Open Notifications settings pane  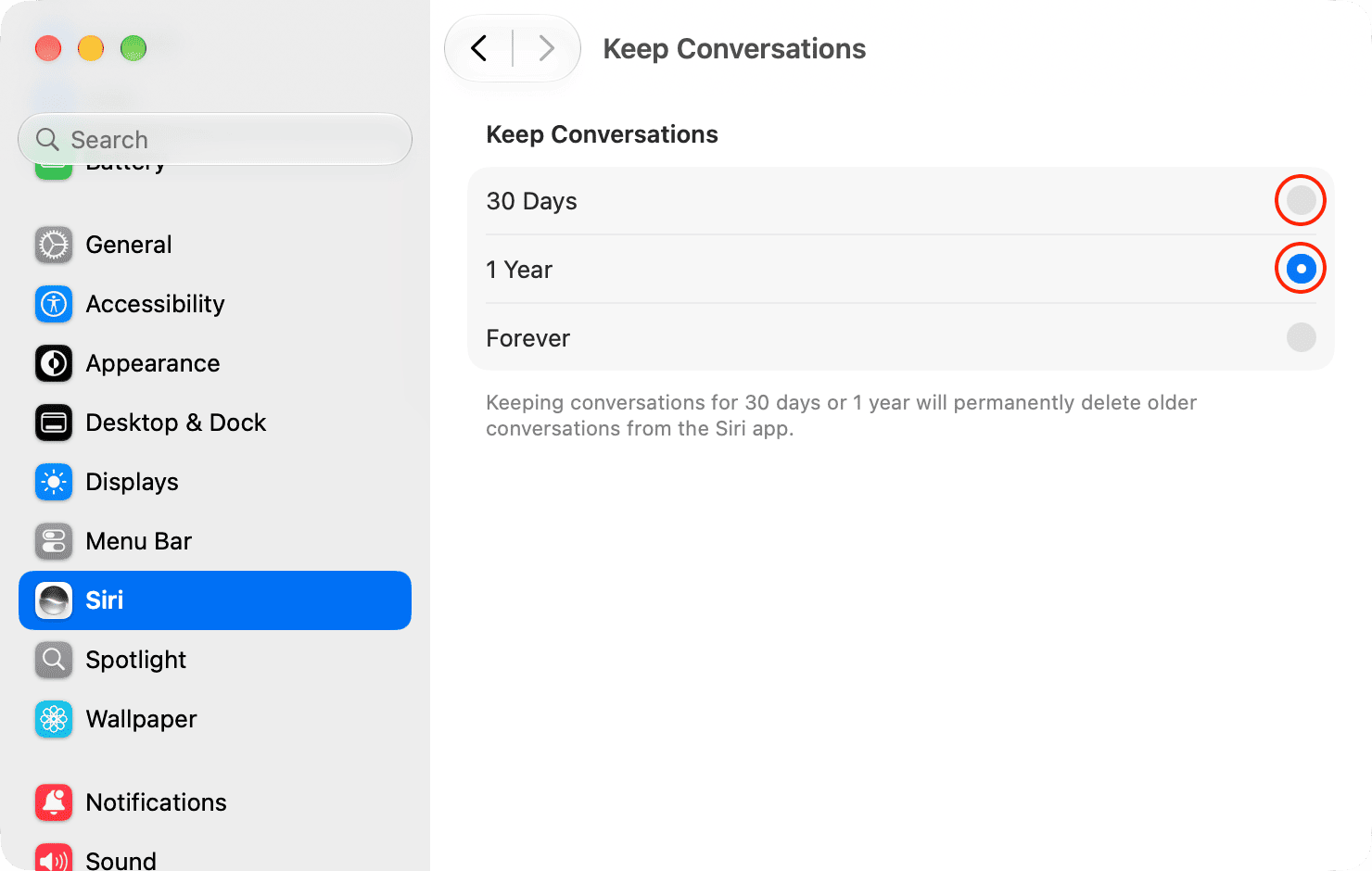point(215,802)
